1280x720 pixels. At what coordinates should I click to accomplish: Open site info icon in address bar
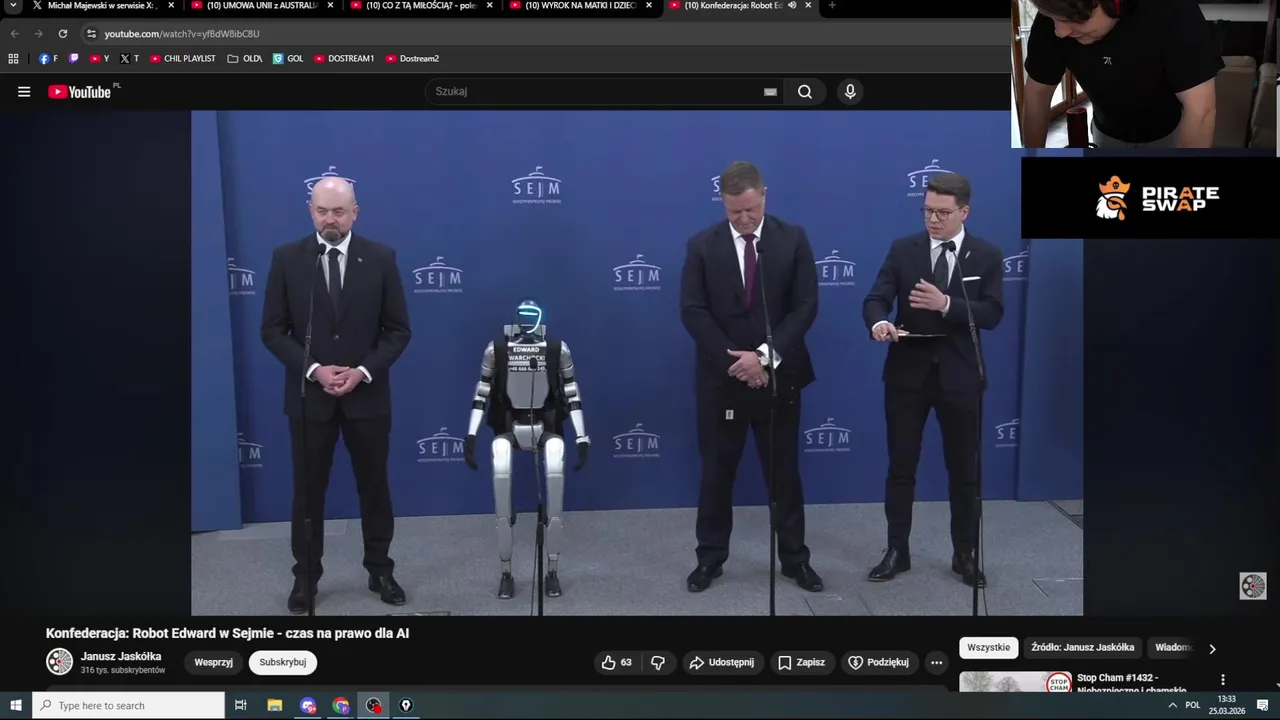pyautogui.click(x=92, y=33)
